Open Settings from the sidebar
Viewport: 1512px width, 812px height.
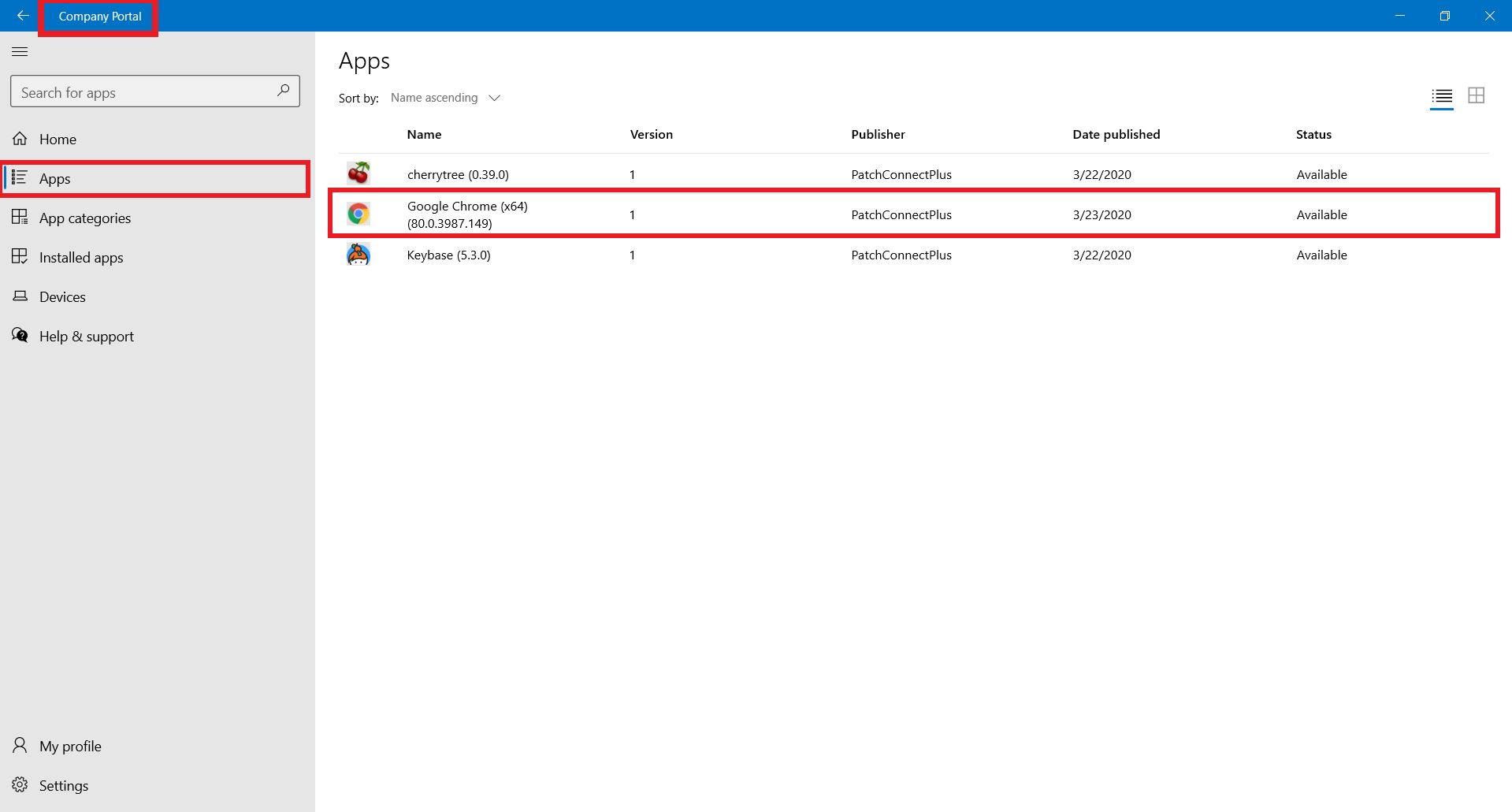point(62,784)
